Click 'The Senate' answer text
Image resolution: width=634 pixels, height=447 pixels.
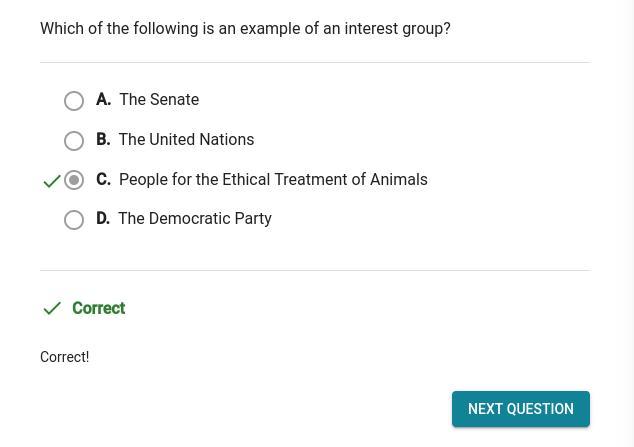pyautogui.click(x=159, y=100)
